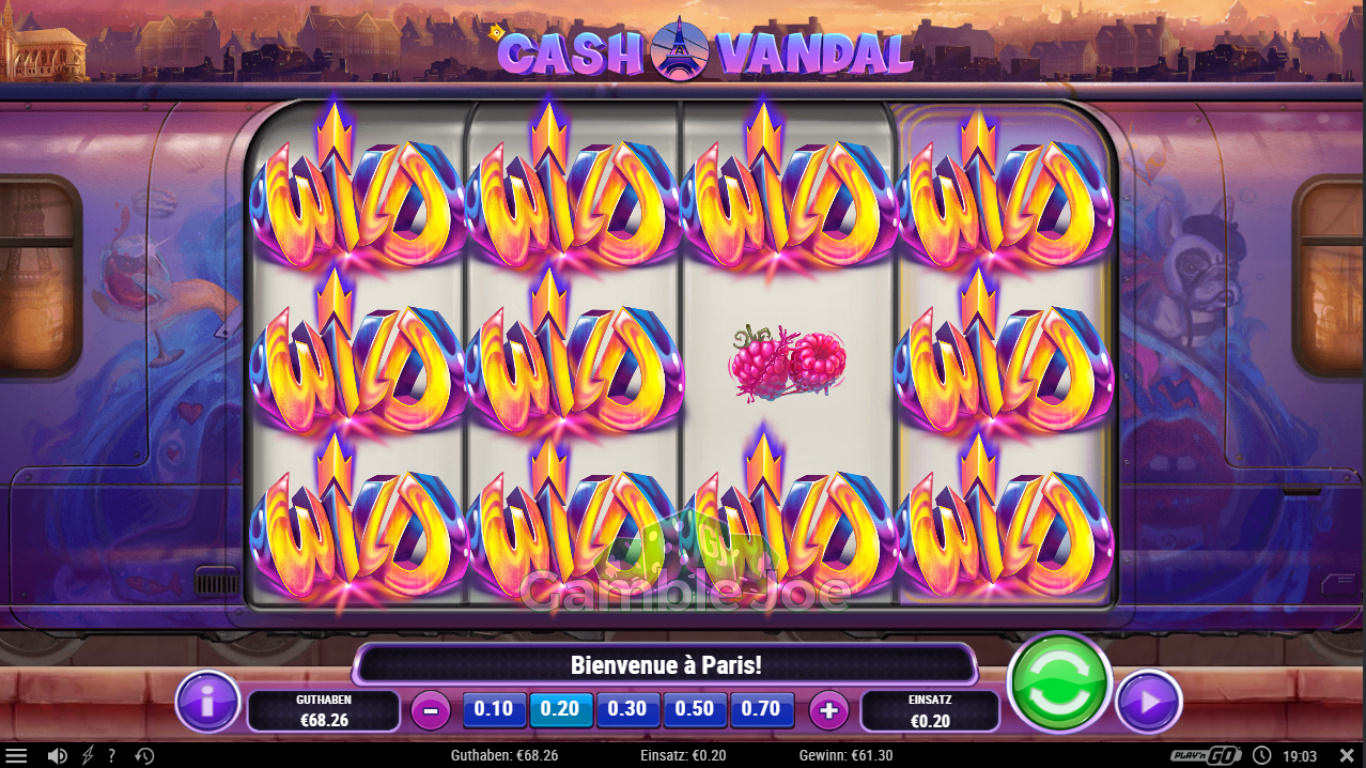Start autoplay with purple play button
1366x768 pixels.
coord(1148,702)
